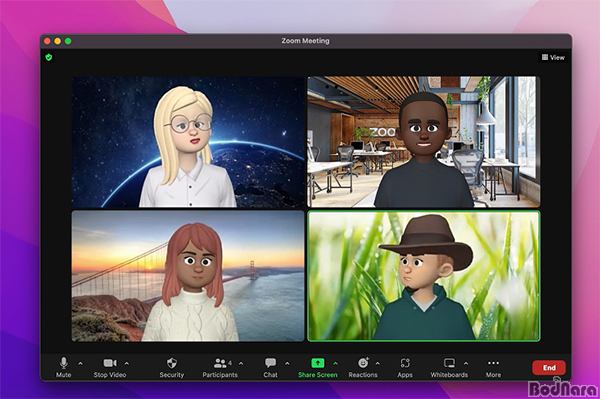Mute the microphone

[64, 367]
